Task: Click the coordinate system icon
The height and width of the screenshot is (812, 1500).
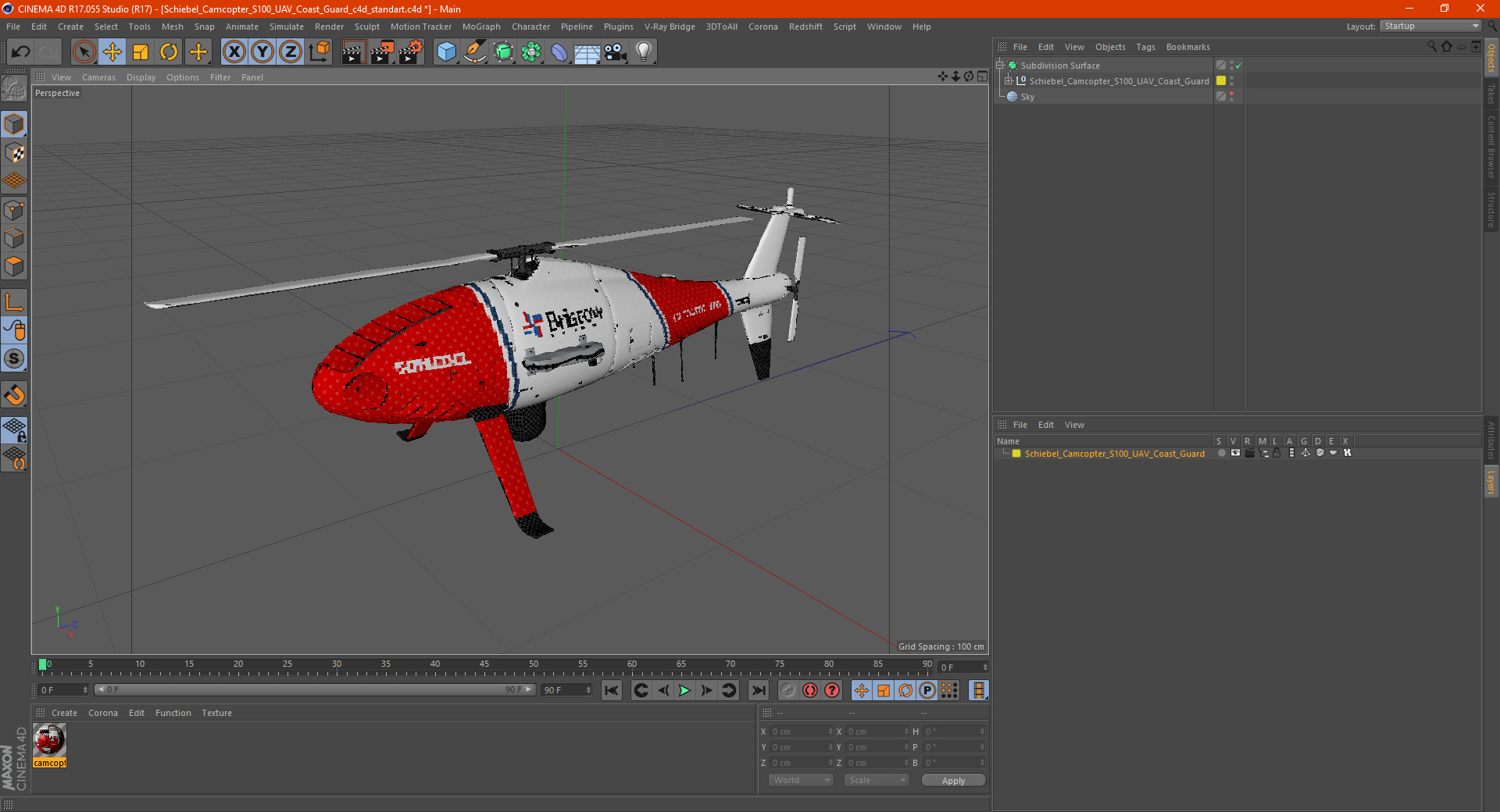Action: (x=319, y=52)
